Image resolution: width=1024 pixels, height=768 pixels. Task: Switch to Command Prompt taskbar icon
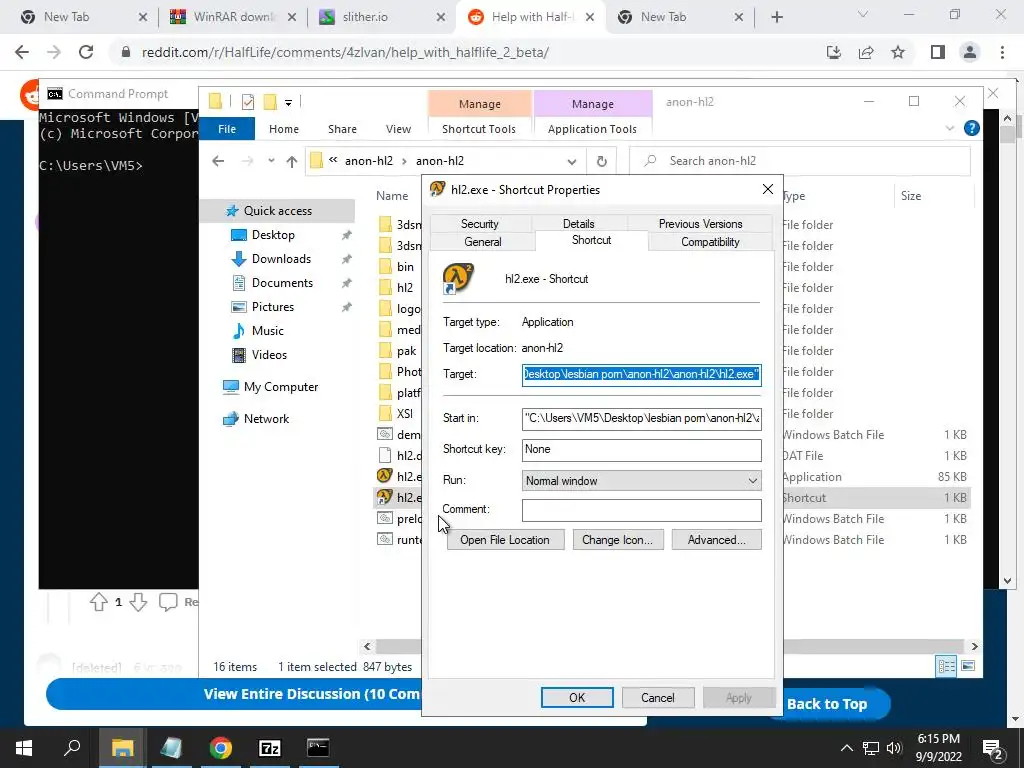[x=318, y=748]
